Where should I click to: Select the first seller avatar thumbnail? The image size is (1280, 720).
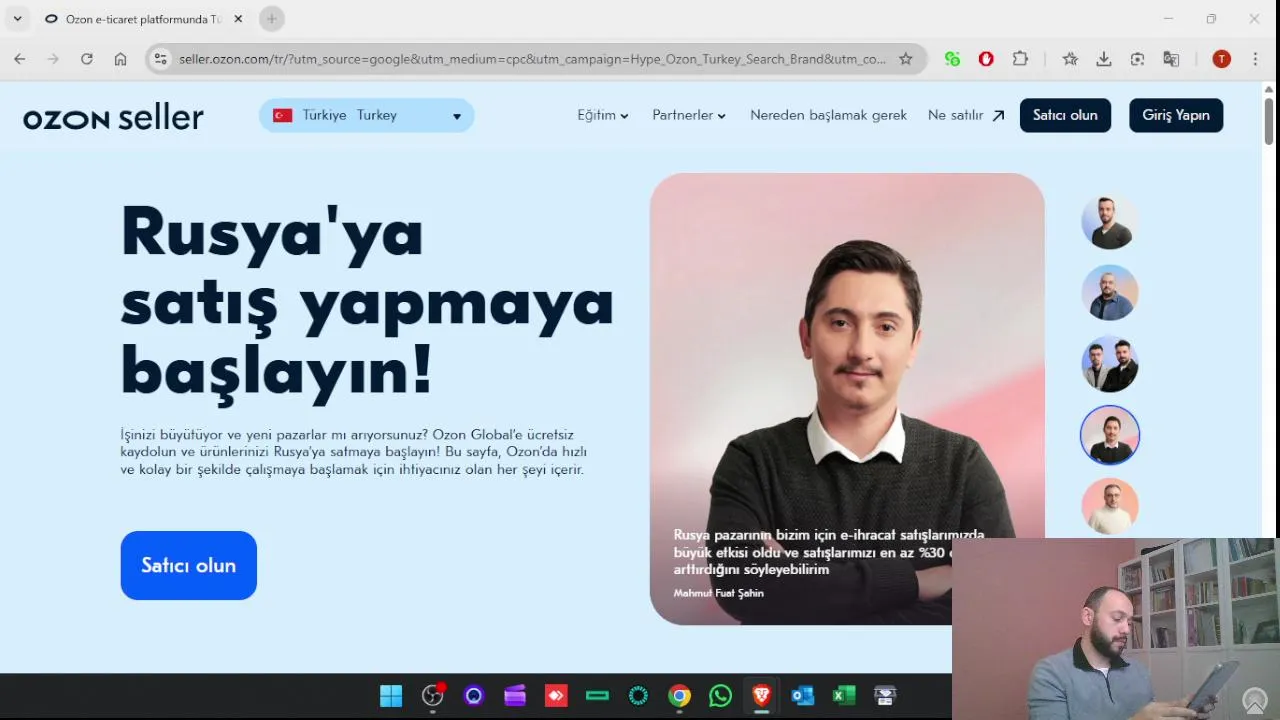(1110, 222)
